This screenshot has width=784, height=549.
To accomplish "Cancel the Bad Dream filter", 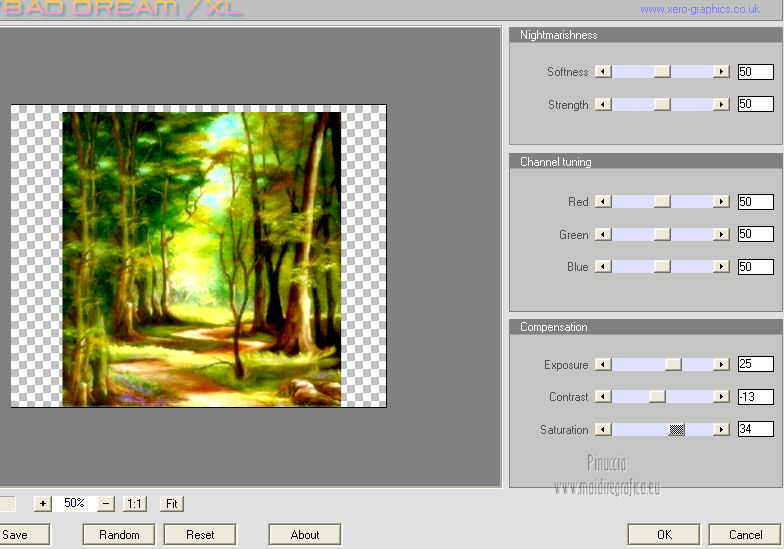I will pyautogui.click(x=745, y=534).
